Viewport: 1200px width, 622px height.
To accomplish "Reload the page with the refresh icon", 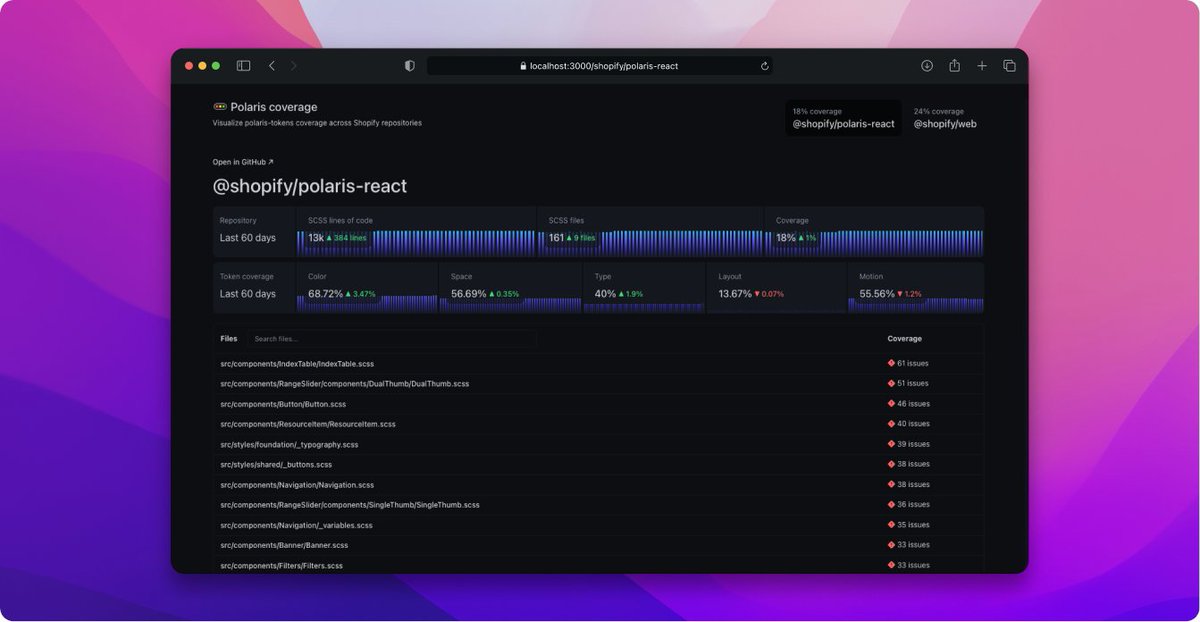I will coord(764,66).
